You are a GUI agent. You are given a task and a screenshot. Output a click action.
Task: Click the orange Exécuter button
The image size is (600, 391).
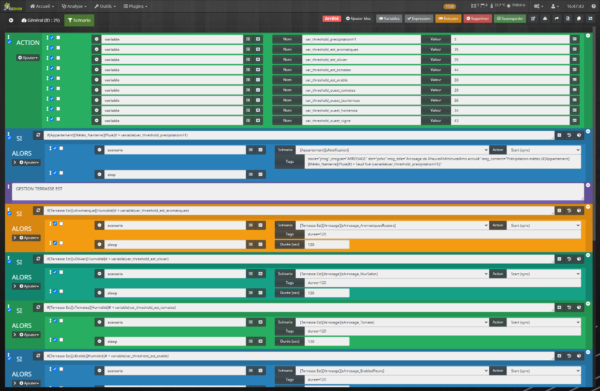[448, 18]
